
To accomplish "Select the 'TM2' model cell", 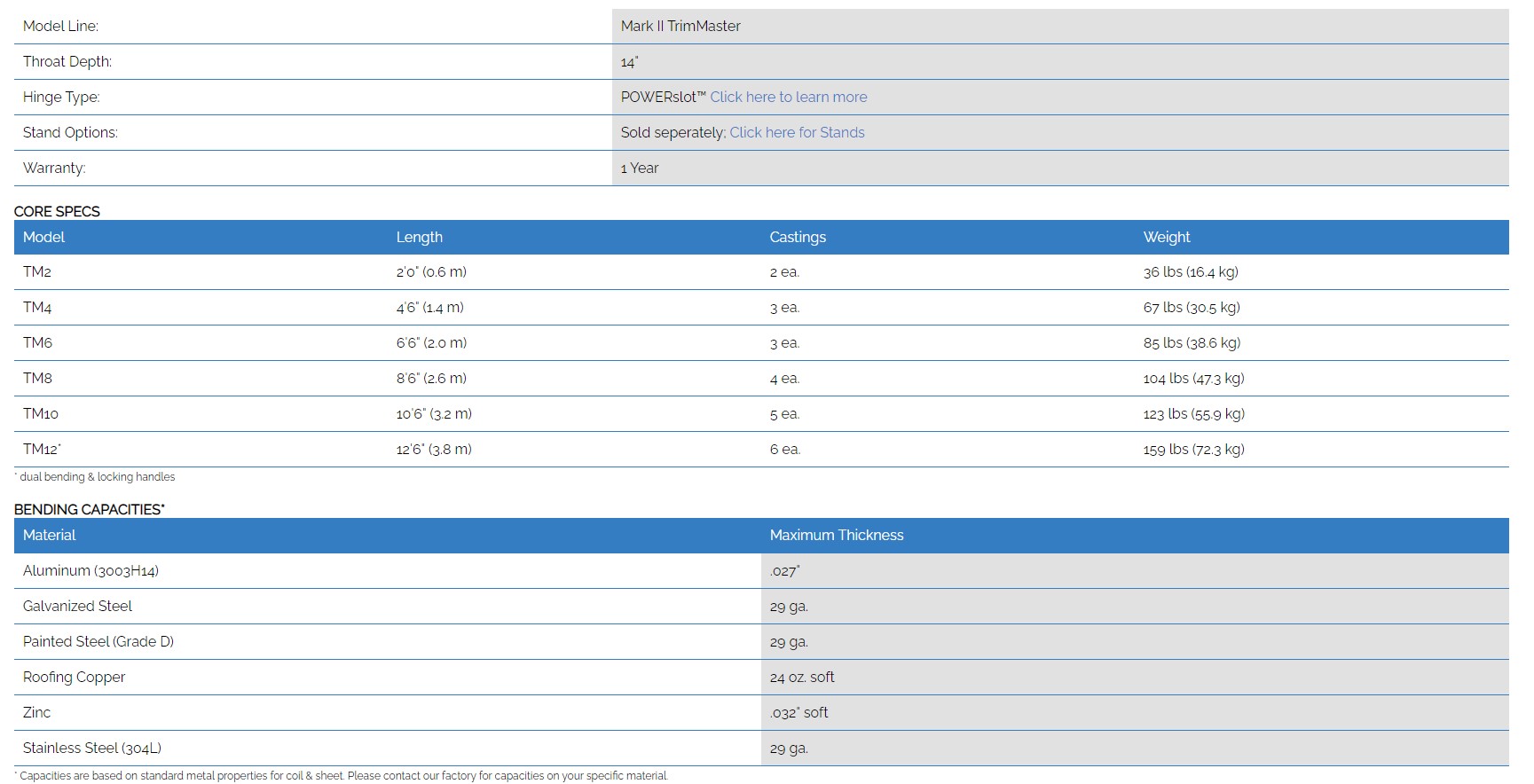I will tap(37, 271).
